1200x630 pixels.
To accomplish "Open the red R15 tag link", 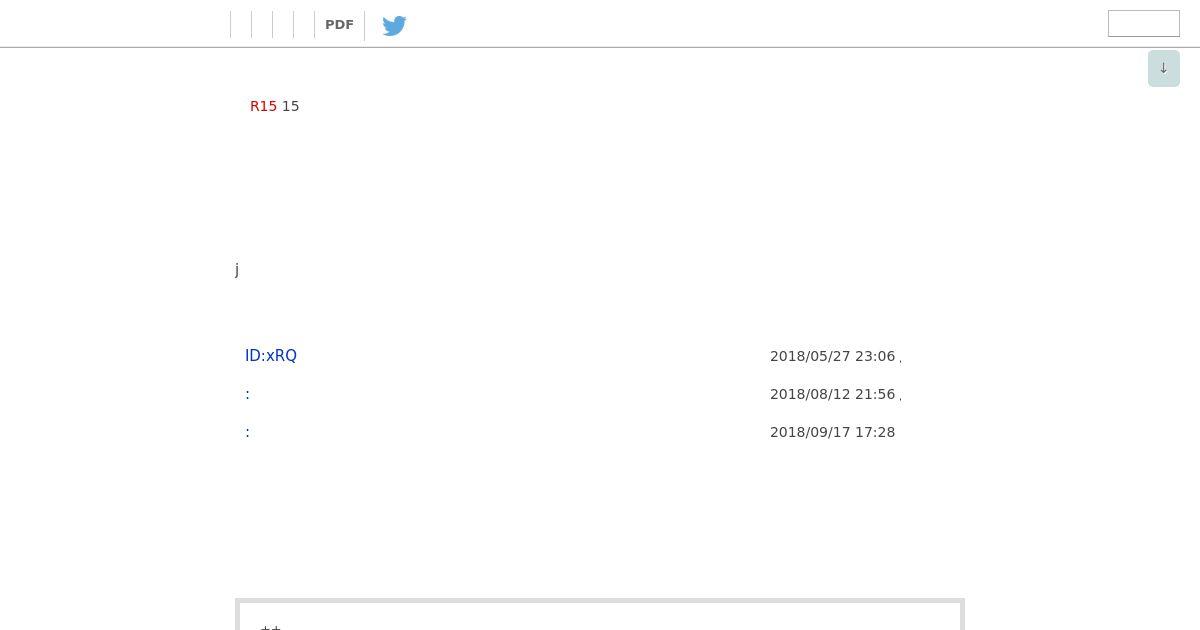I will pos(263,106).
